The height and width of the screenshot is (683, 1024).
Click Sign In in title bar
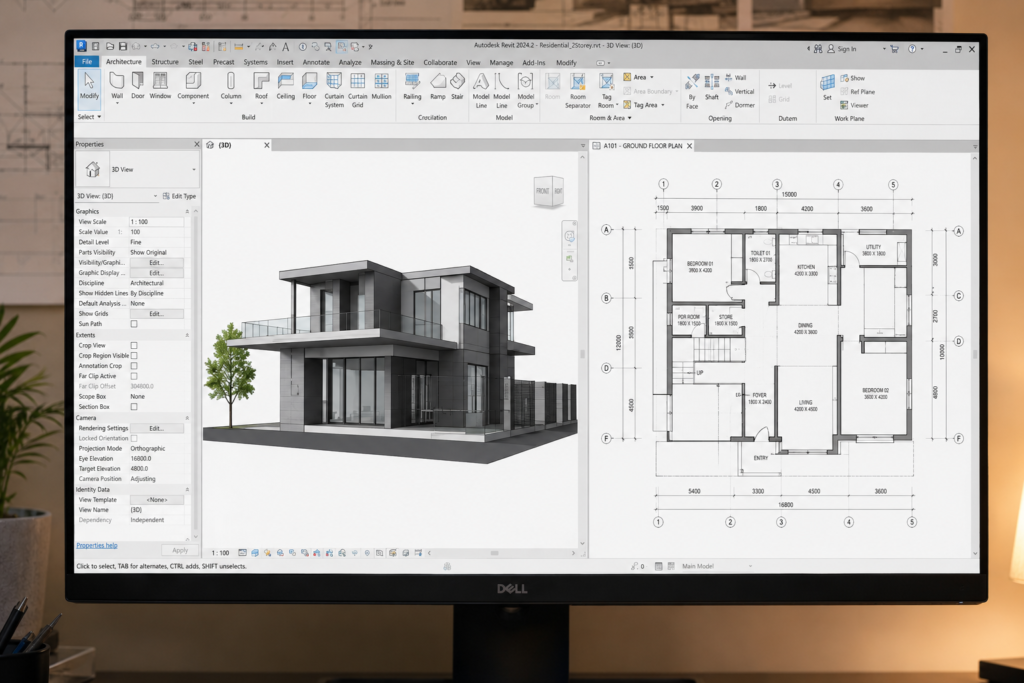tap(842, 49)
